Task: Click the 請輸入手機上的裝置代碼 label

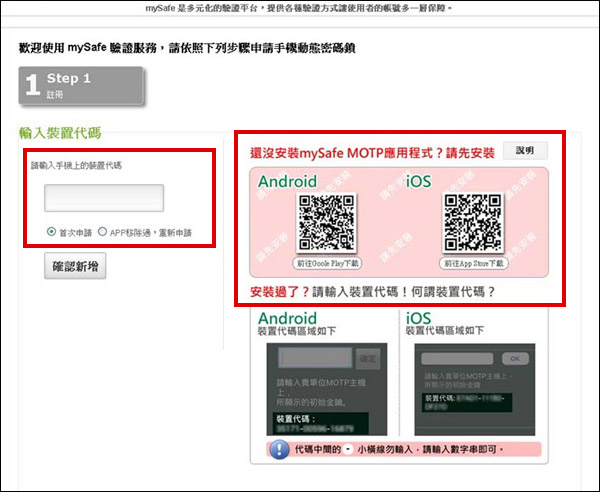Action: pos(76,166)
